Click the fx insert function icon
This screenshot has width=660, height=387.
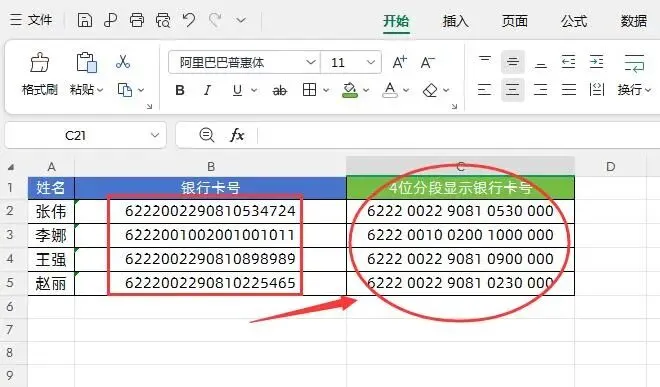click(237, 135)
